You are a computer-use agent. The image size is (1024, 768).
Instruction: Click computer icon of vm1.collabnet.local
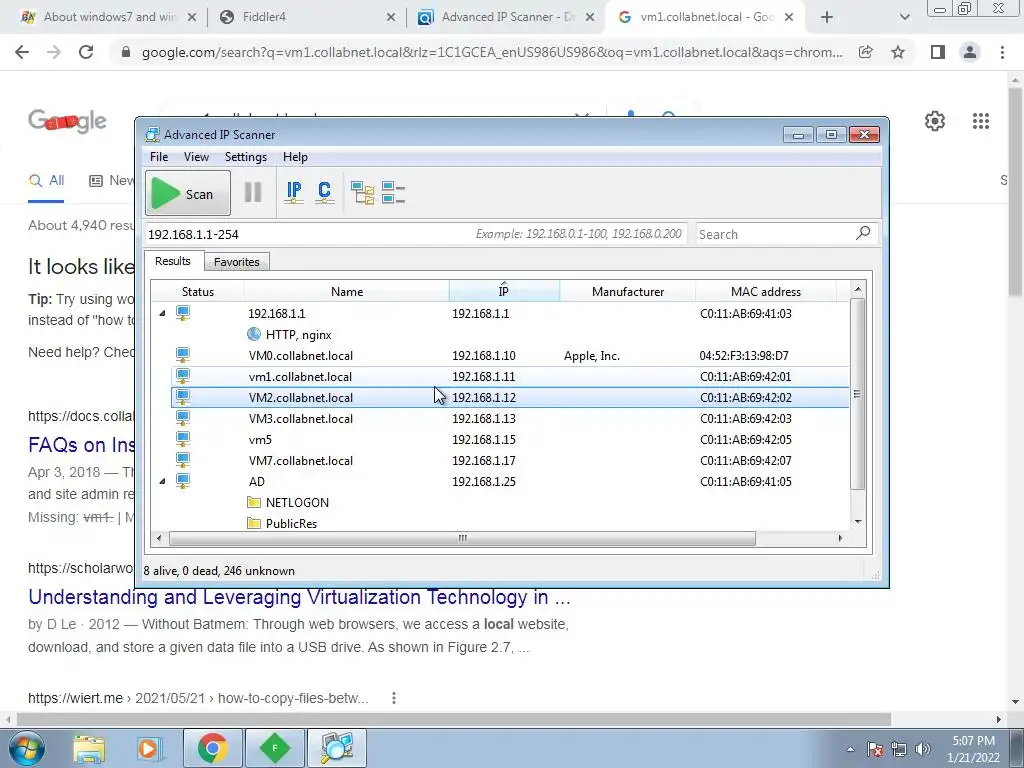(183, 376)
